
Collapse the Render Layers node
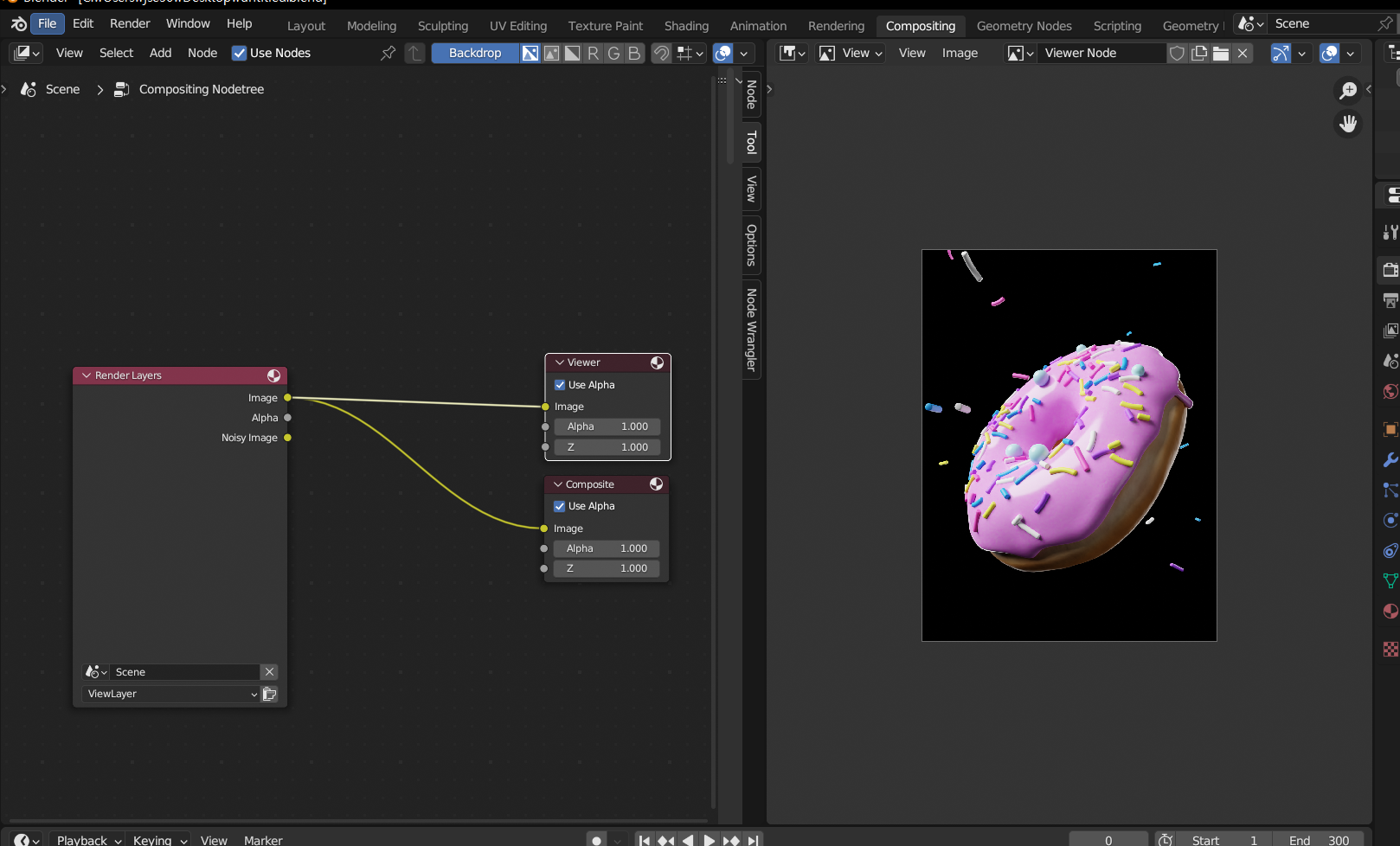coord(87,375)
